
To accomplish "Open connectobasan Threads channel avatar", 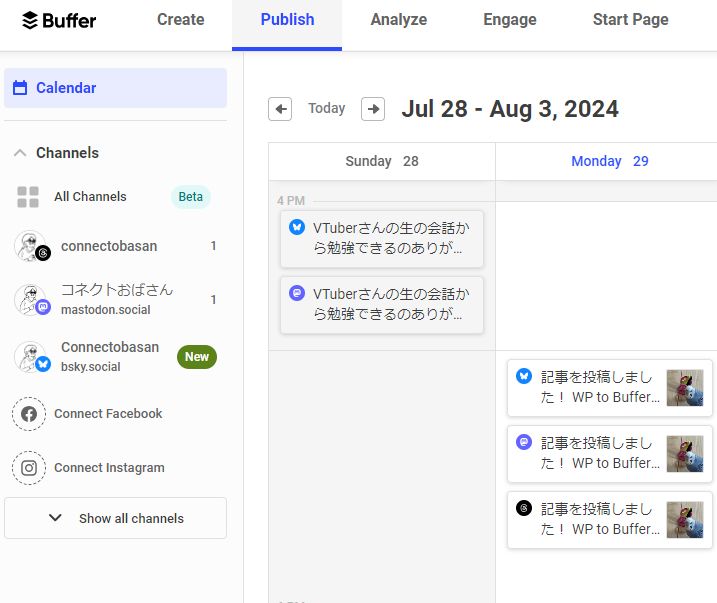I will pyautogui.click(x=32, y=246).
